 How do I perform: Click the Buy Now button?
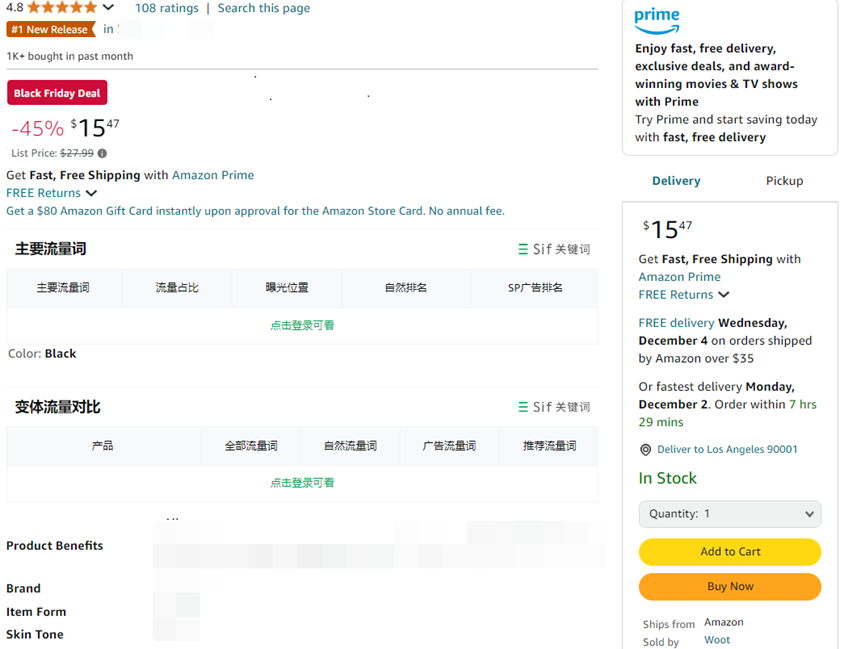pyautogui.click(x=730, y=587)
